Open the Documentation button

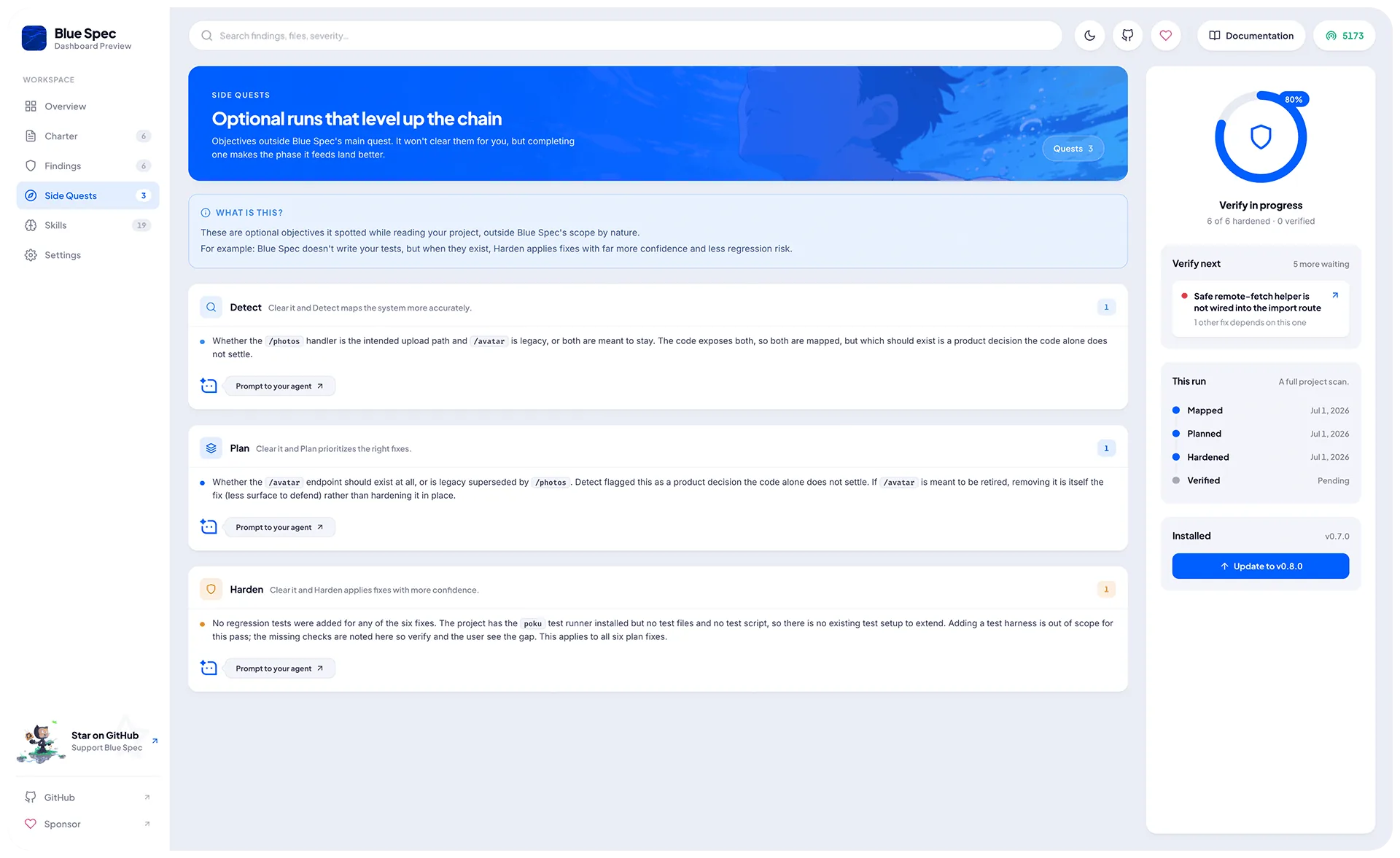pos(1251,36)
